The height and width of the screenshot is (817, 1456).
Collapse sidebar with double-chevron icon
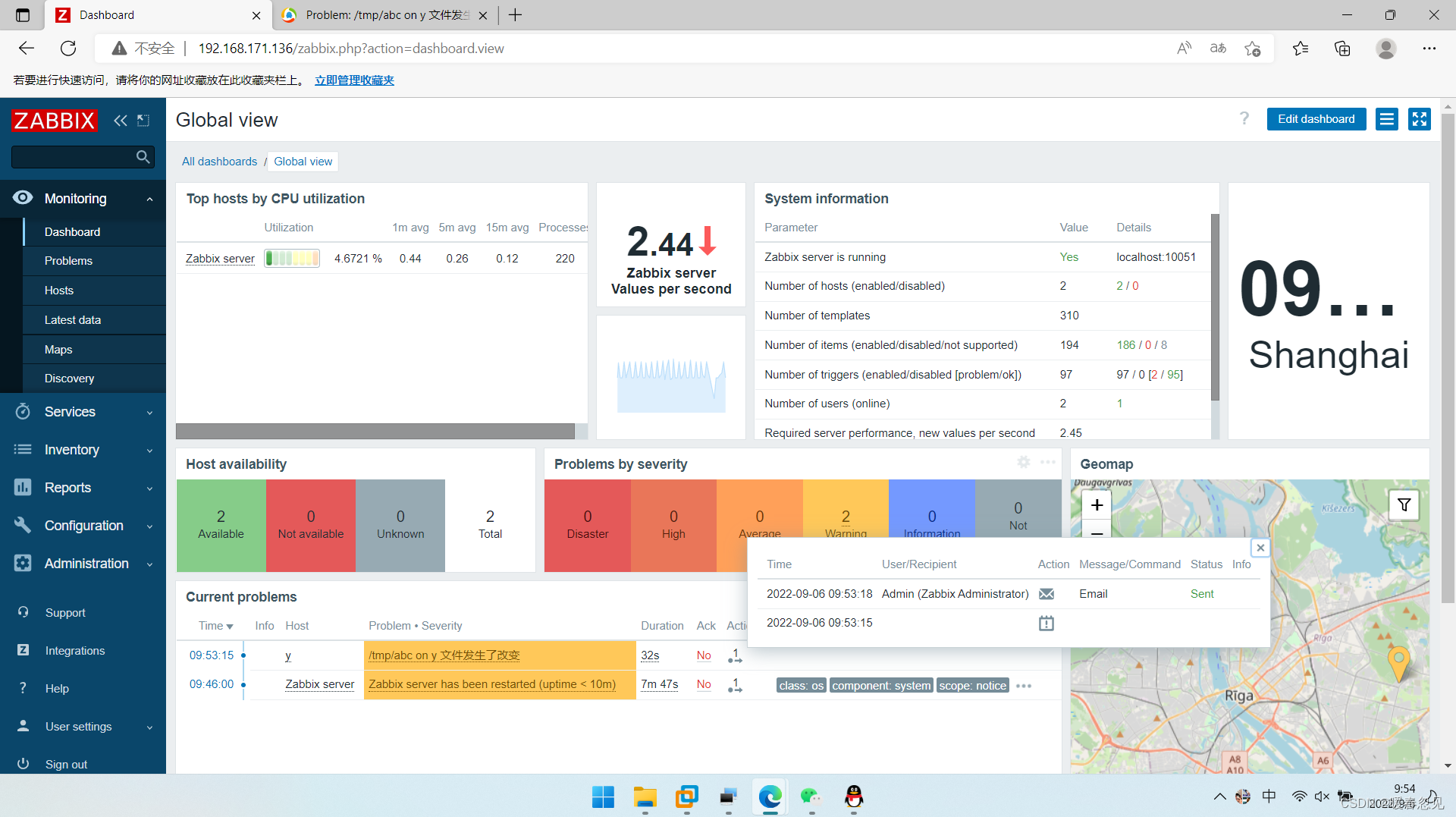click(120, 120)
